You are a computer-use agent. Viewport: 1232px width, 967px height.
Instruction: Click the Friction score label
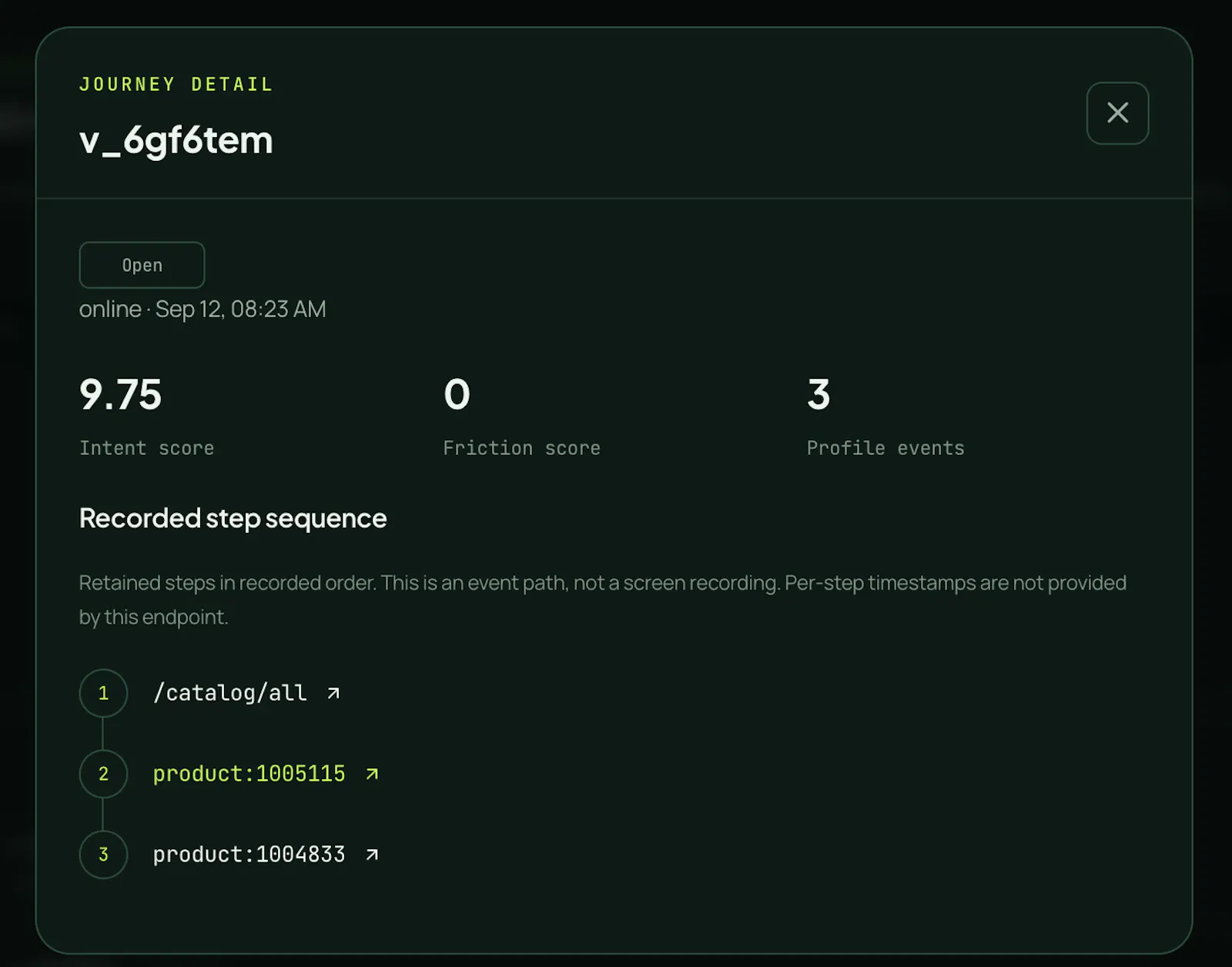click(522, 448)
